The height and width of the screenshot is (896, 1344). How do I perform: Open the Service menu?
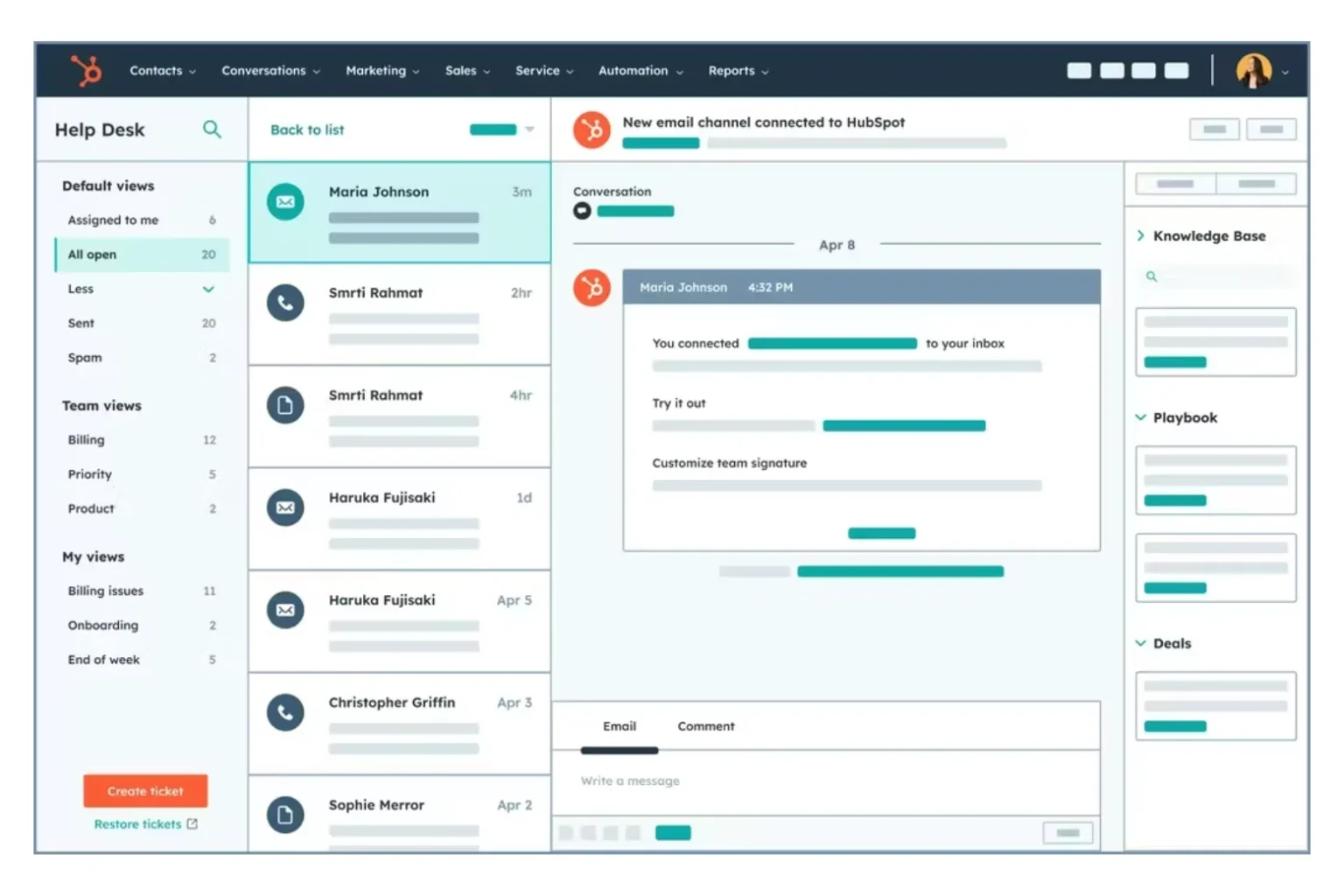(x=544, y=71)
